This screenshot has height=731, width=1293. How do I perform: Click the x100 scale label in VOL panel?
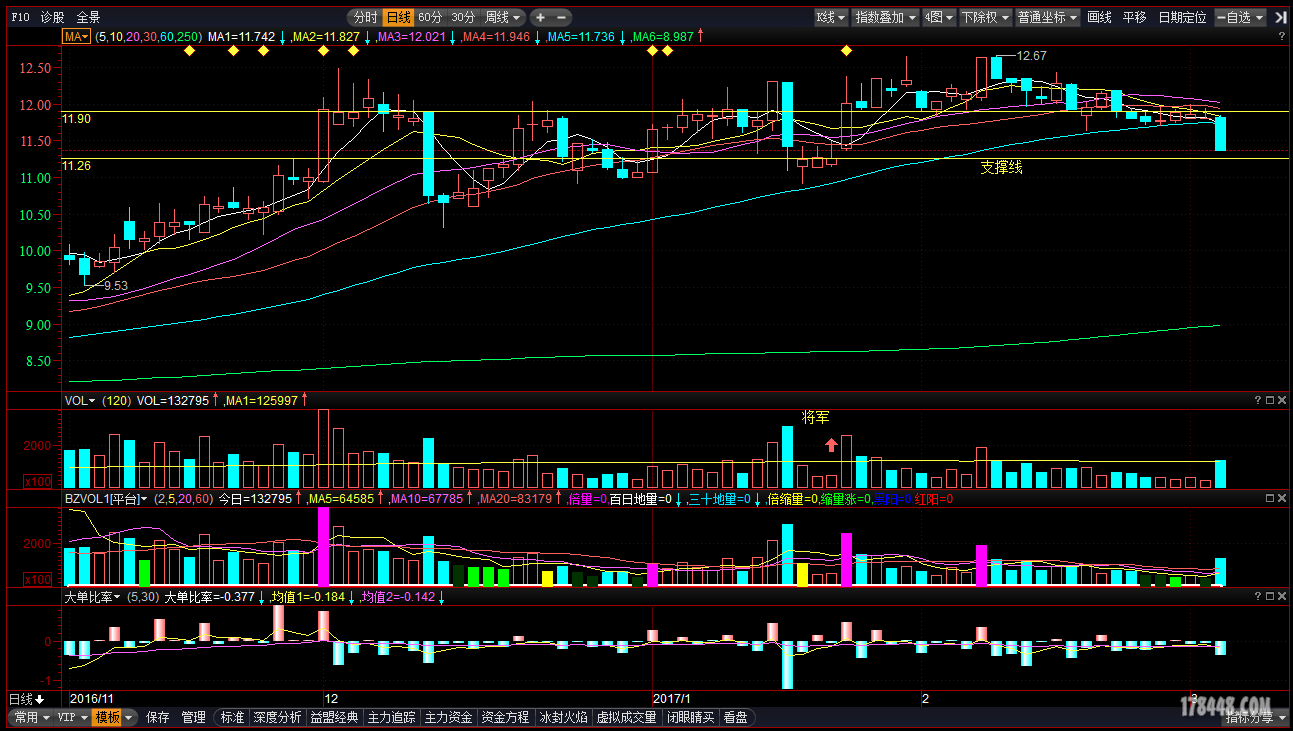point(37,482)
